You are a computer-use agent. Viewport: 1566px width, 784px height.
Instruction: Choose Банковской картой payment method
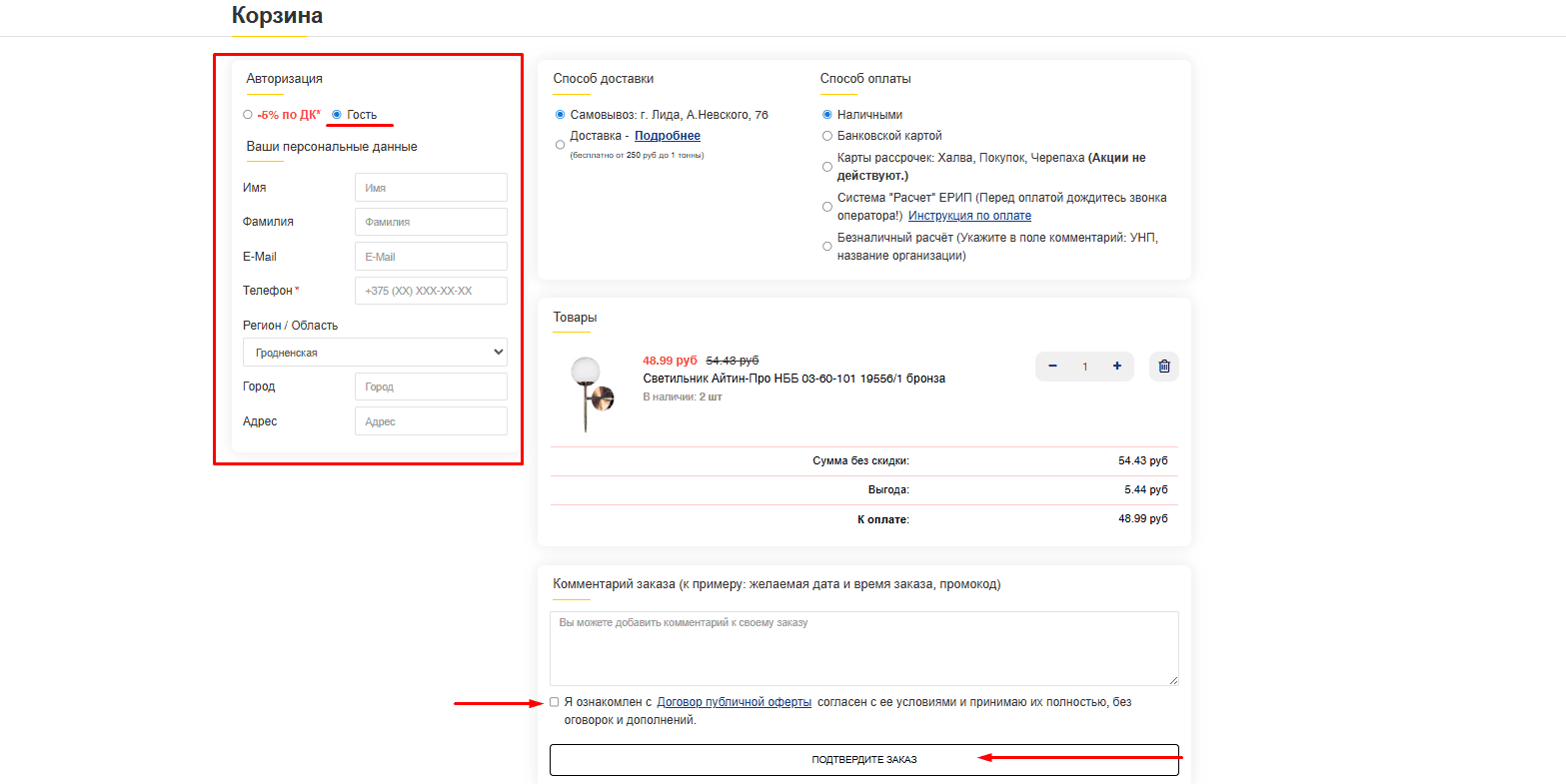tap(826, 136)
